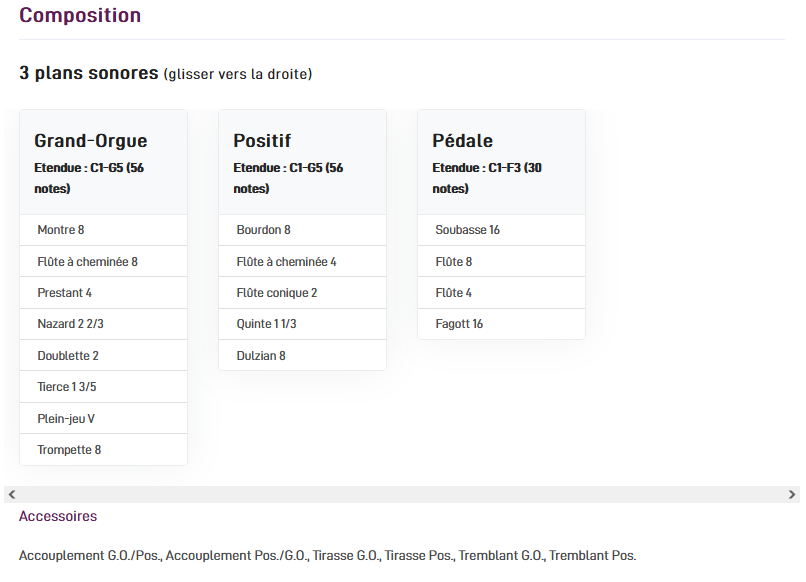Click the horizontal scrollbar track
This screenshot has height=582, width=806.
click(400, 494)
